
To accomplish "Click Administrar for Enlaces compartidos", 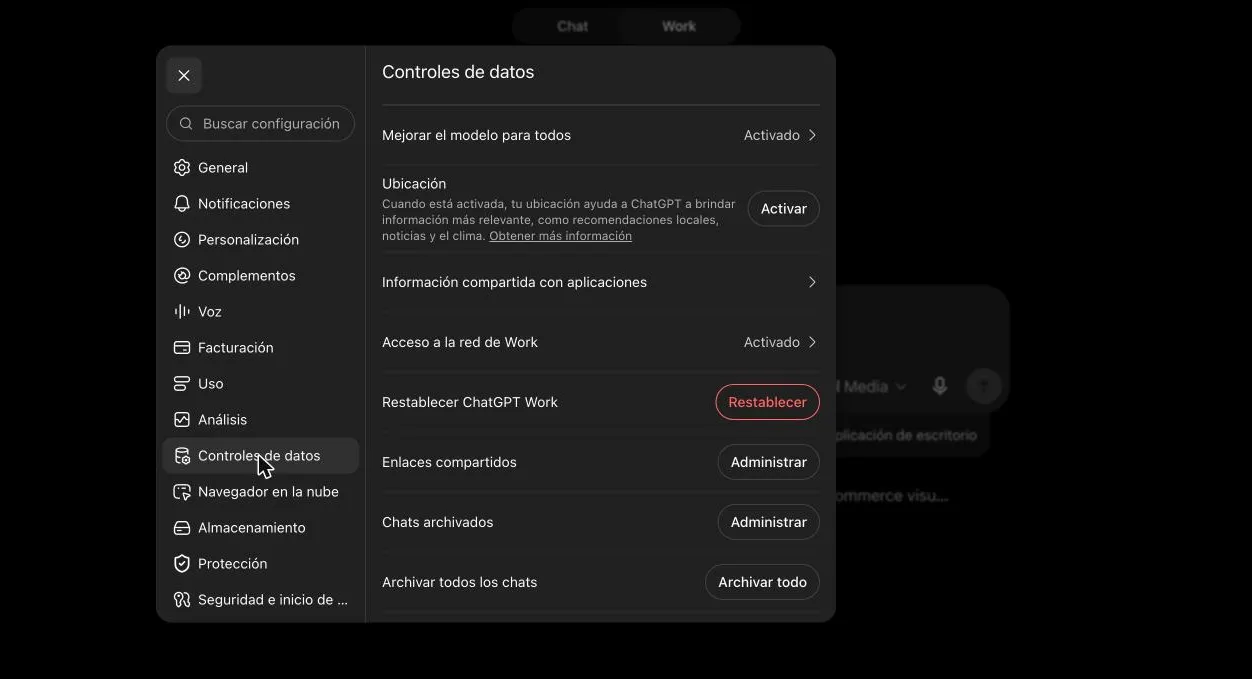I will tap(769, 462).
